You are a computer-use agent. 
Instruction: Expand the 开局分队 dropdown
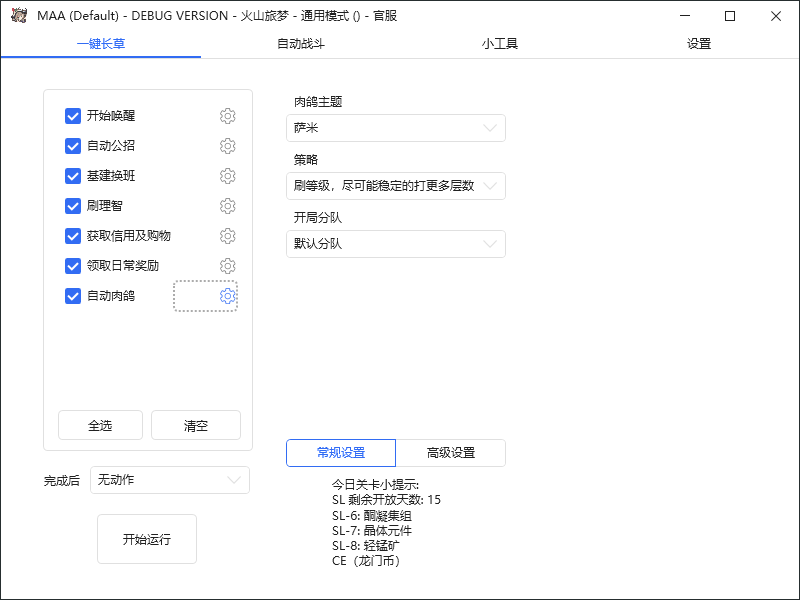click(x=395, y=244)
